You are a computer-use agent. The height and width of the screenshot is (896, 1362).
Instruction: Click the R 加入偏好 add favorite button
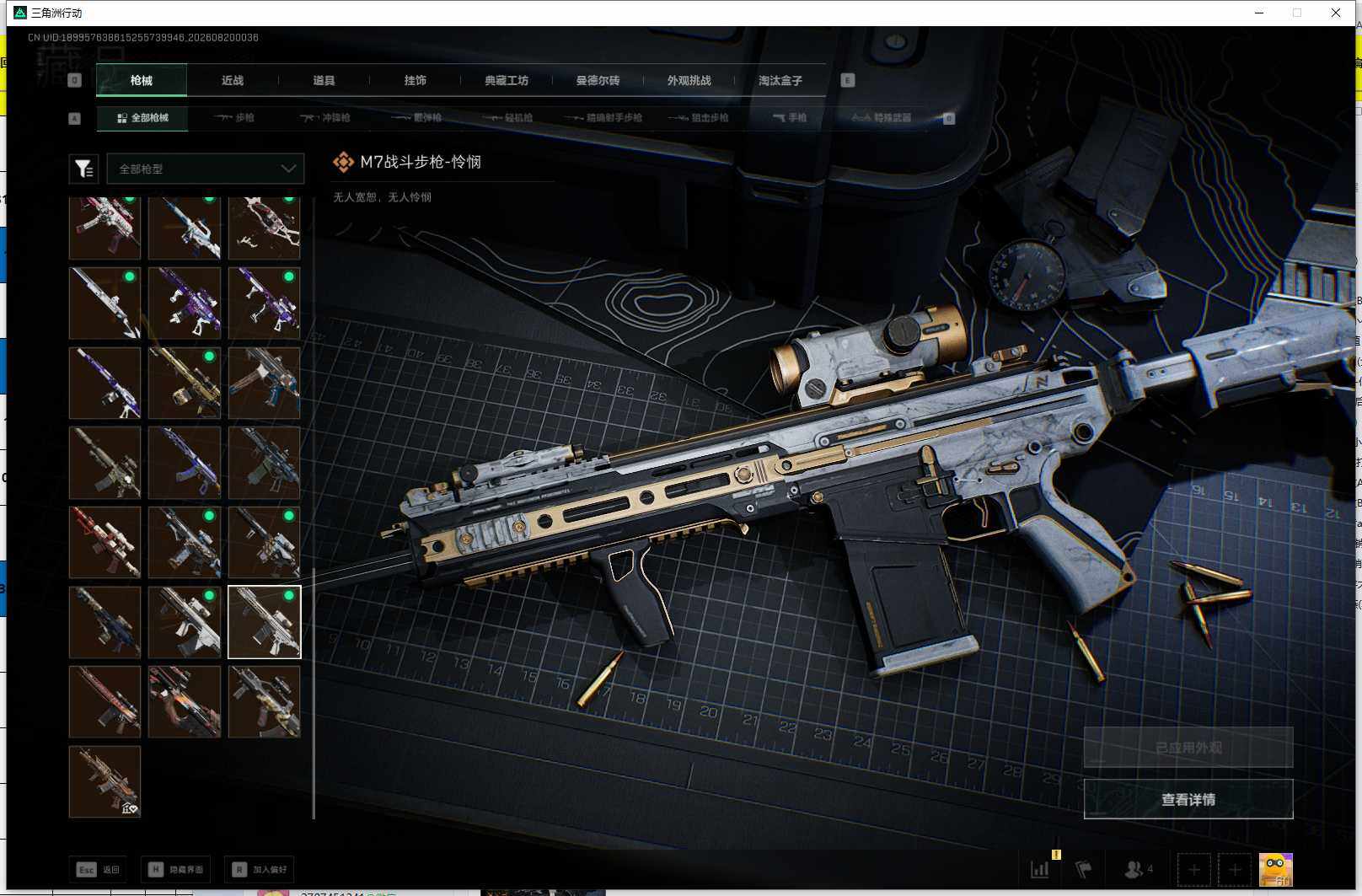(260, 869)
